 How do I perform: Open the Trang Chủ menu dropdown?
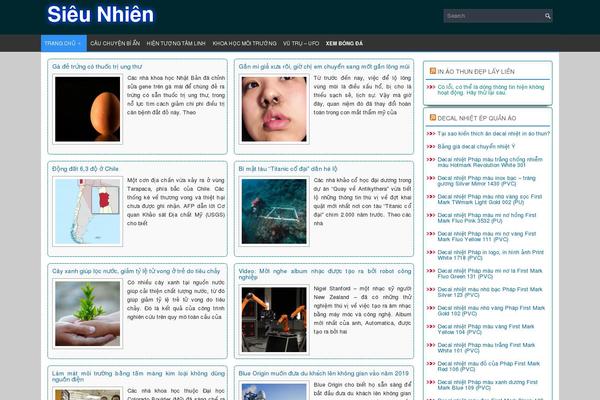[x=64, y=43]
